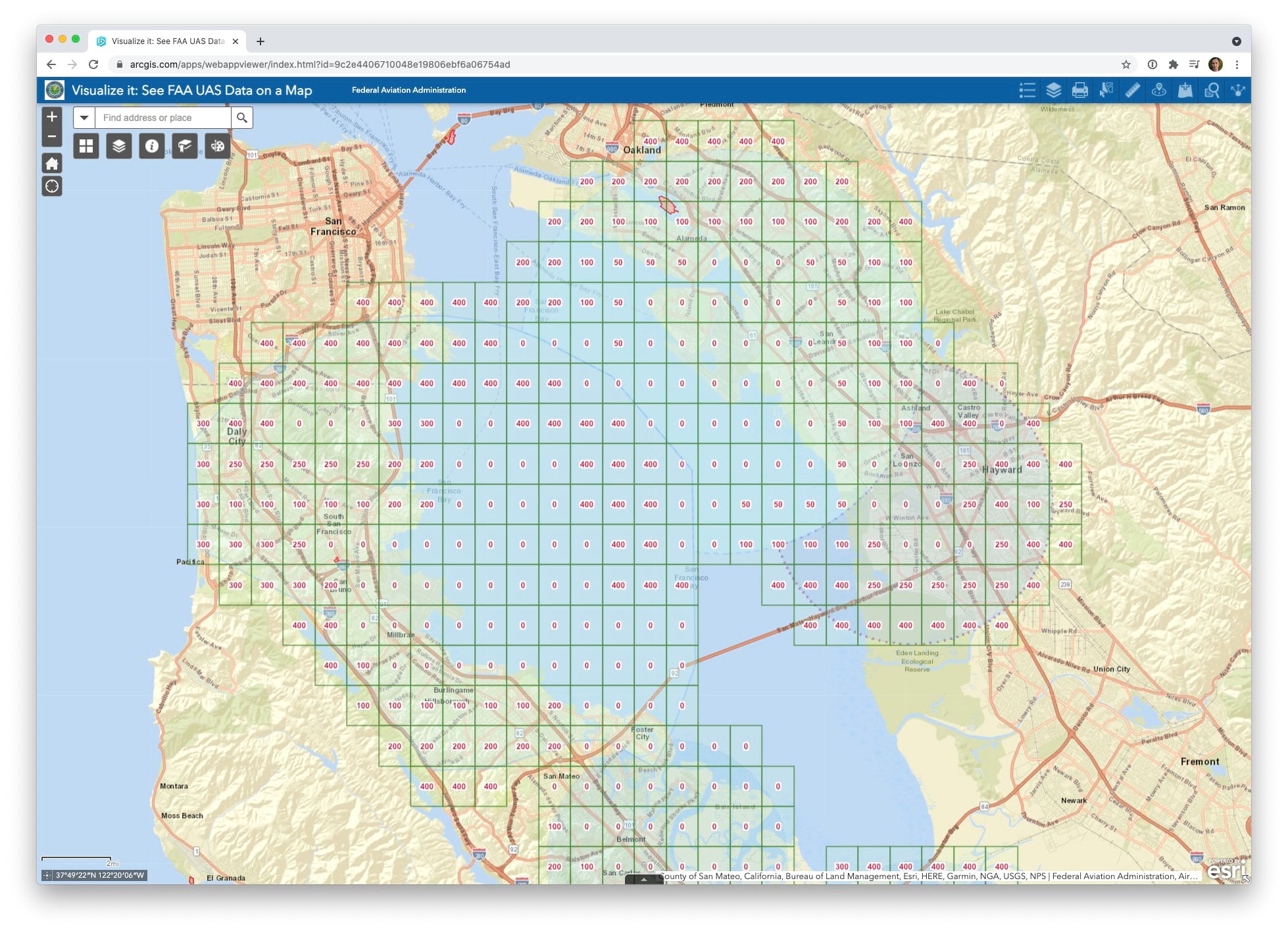The height and width of the screenshot is (933, 1288).
Task: Open the Basemap Gallery
Action: (86, 146)
